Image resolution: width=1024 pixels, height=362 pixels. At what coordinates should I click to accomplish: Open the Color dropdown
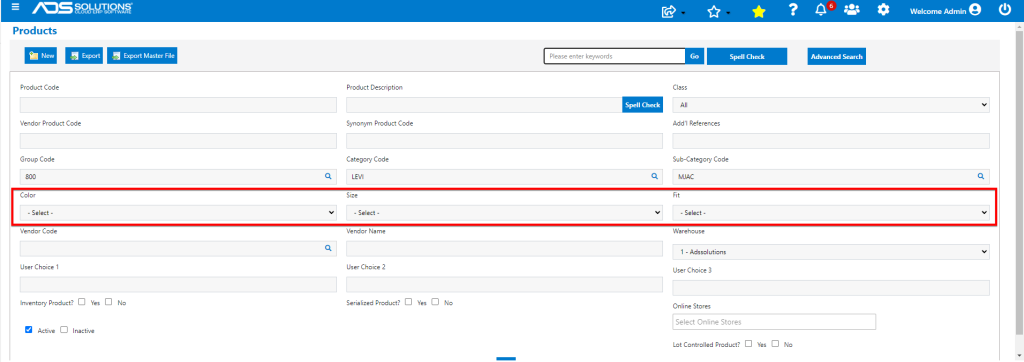[x=178, y=212]
